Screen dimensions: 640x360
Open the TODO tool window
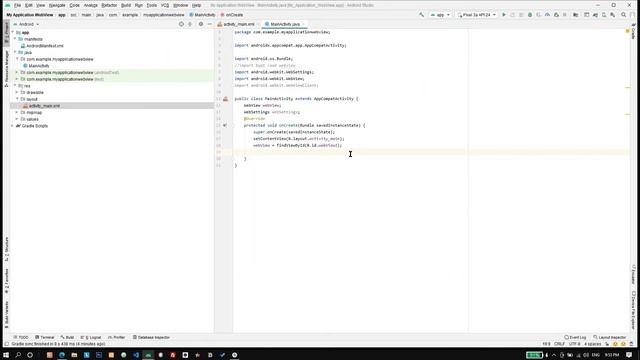[x=21, y=337]
